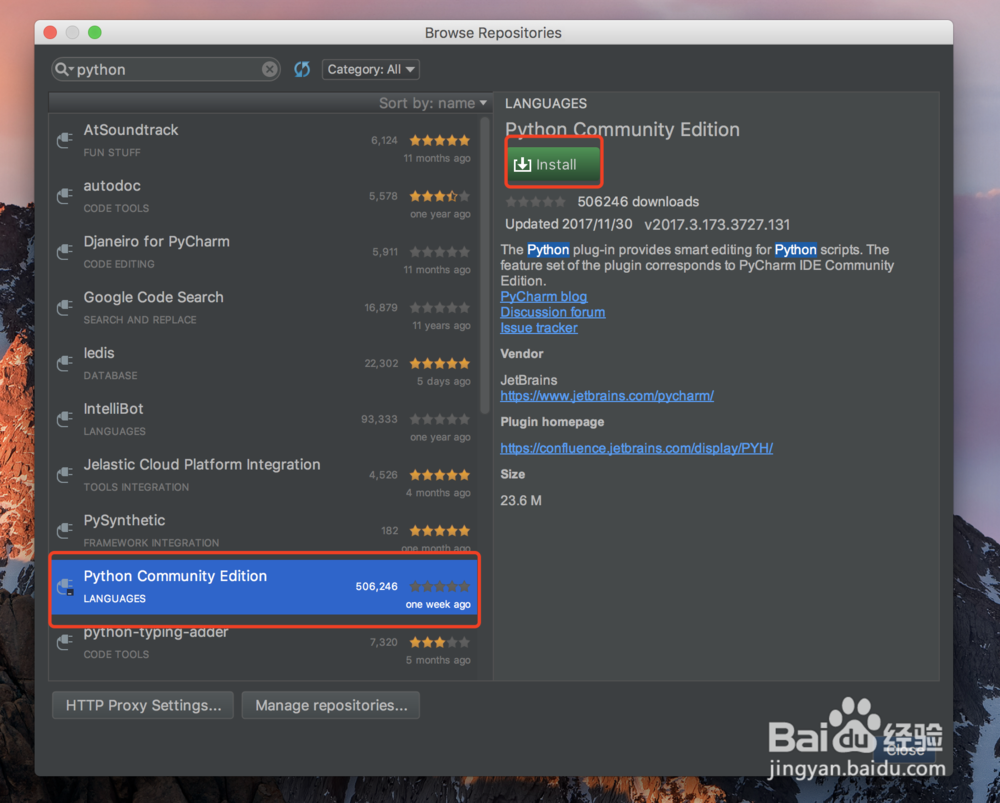Select the AtSoundtrack plugin row
The height and width of the screenshot is (803, 1000).
(x=263, y=140)
